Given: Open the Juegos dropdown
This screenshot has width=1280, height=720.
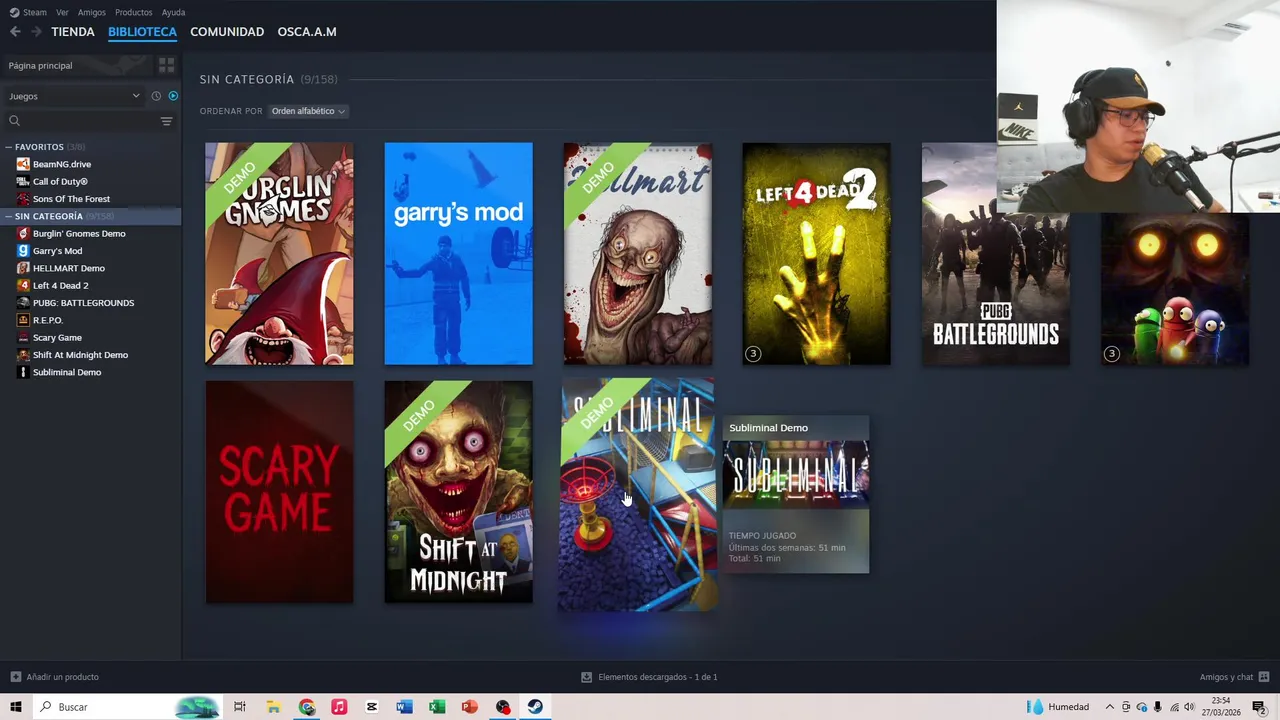Looking at the screenshot, I should pyautogui.click(x=74, y=96).
